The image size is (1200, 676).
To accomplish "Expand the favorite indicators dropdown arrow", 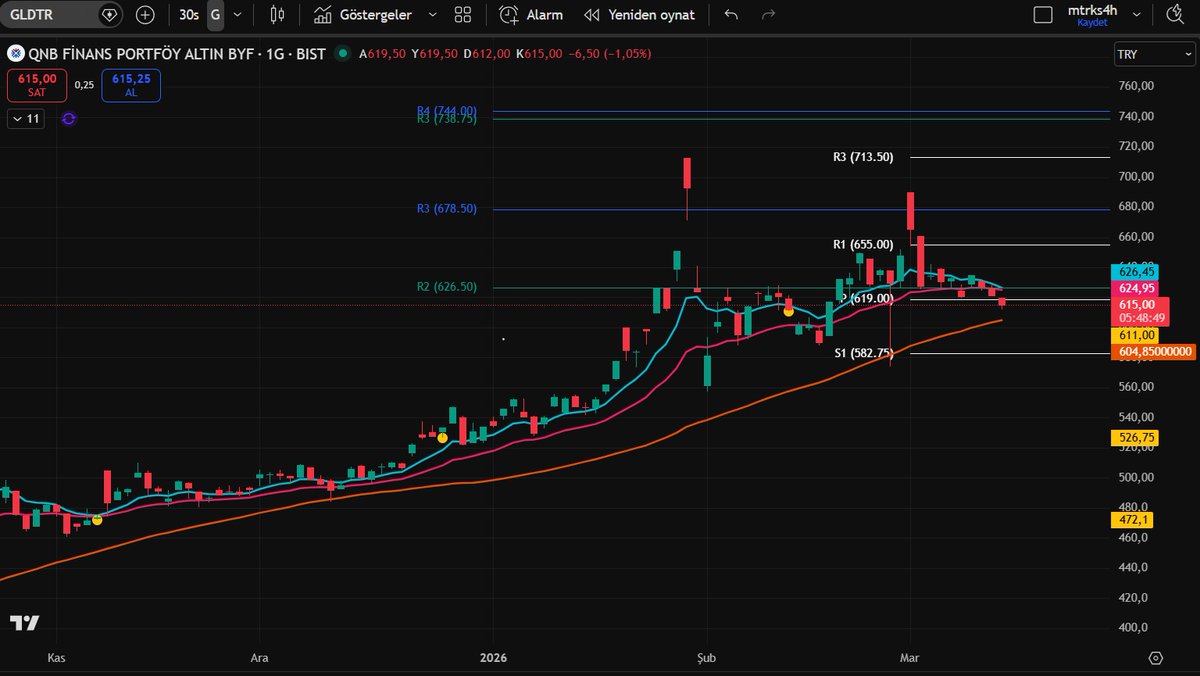I will point(432,15).
